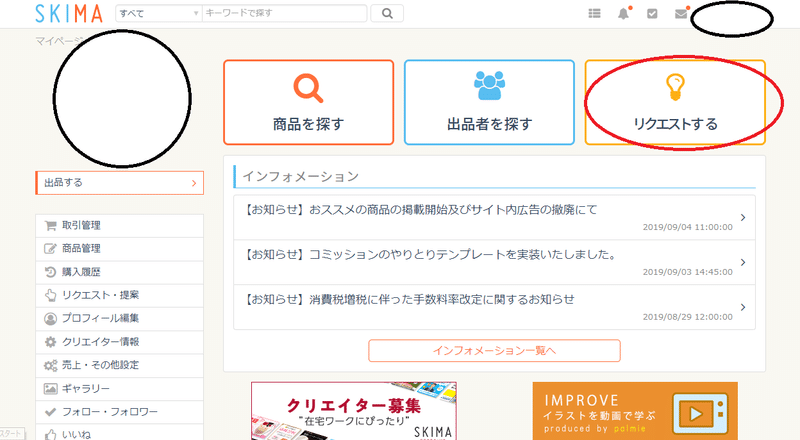The height and width of the screenshot is (440, 800).
Task: Open the すべて category dropdown
Action: tap(159, 13)
